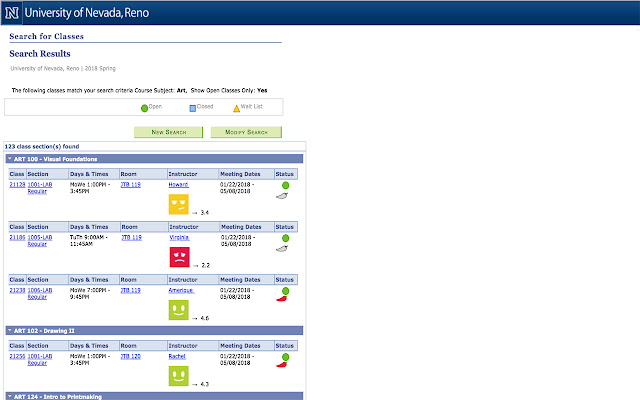Click the green open status circle in Rachel's row
Viewport: 640px width, 400px height.
pos(286,357)
